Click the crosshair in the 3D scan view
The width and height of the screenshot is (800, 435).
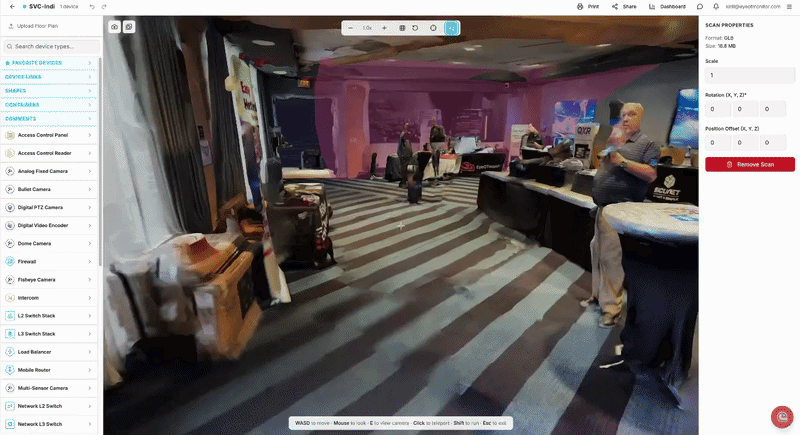pos(401,225)
